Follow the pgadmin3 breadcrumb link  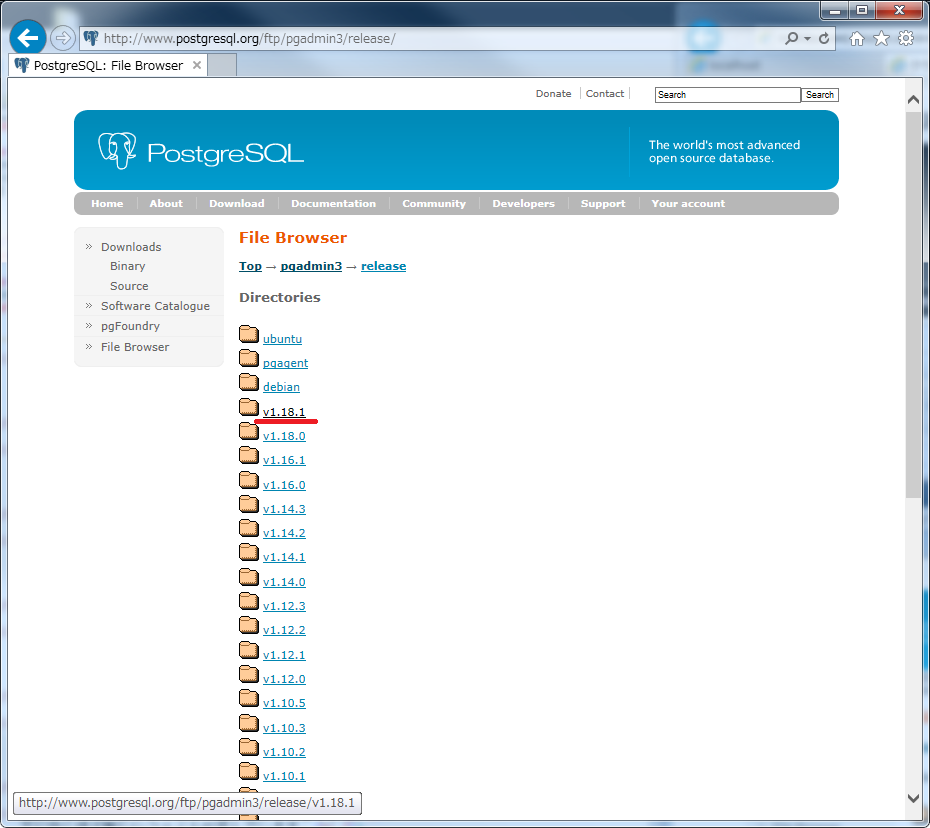(311, 266)
